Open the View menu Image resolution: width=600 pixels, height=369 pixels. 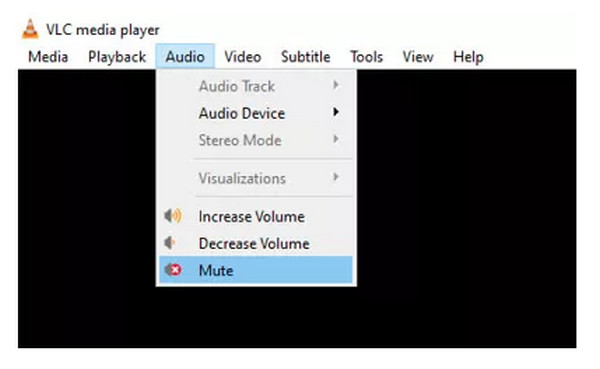(418, 57)
